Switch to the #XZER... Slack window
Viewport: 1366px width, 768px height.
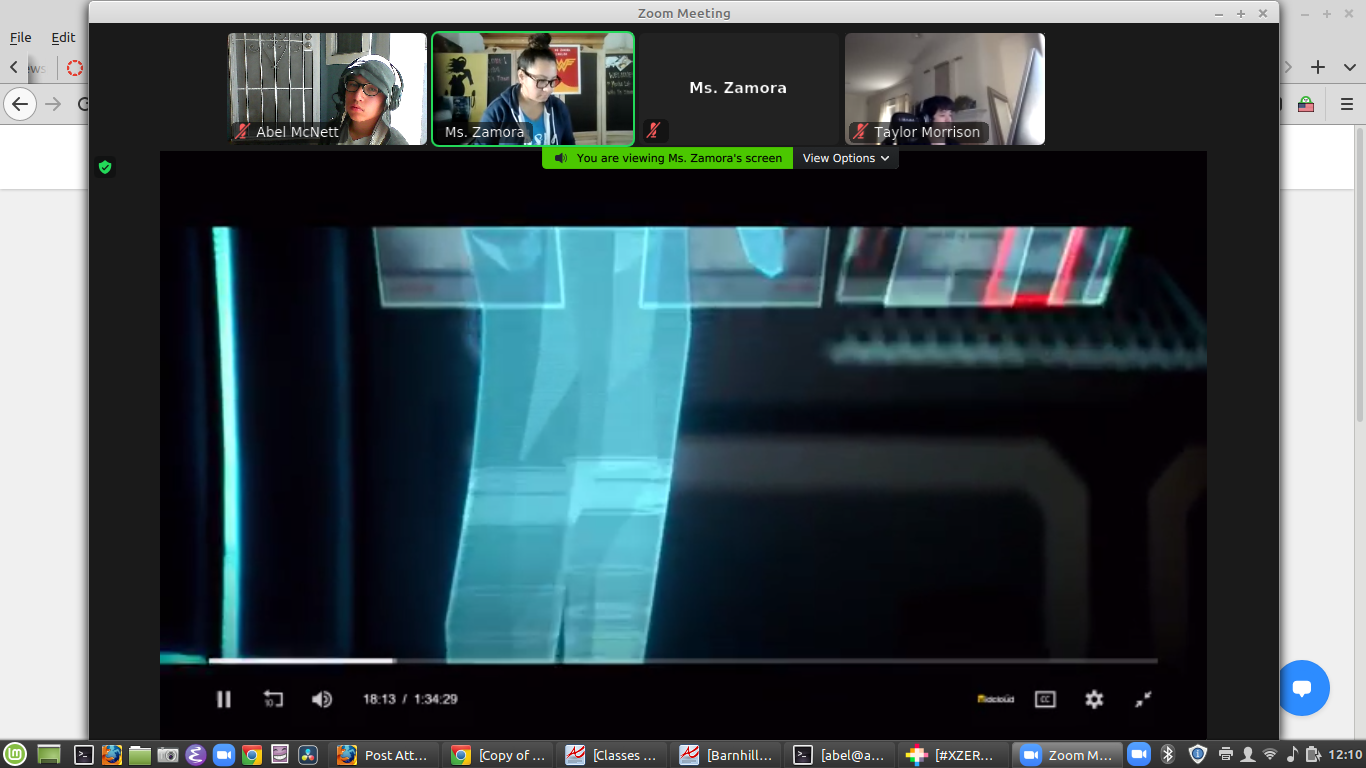pos(954,755)
